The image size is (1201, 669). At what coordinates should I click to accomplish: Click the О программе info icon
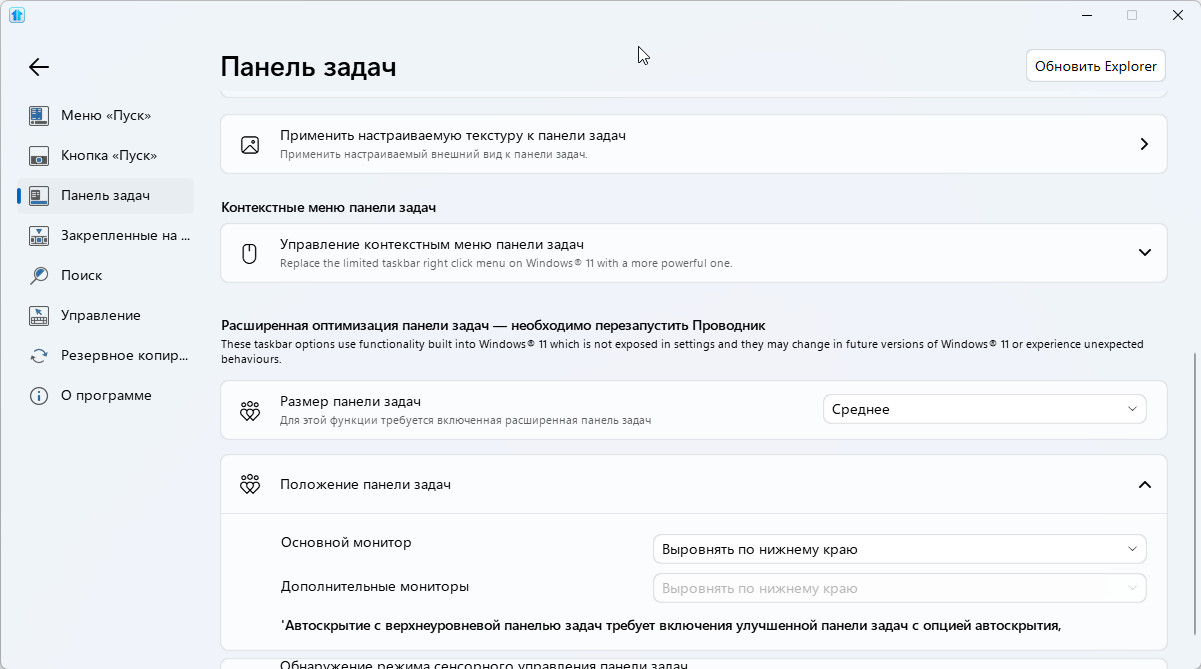[x=39, y=395]
